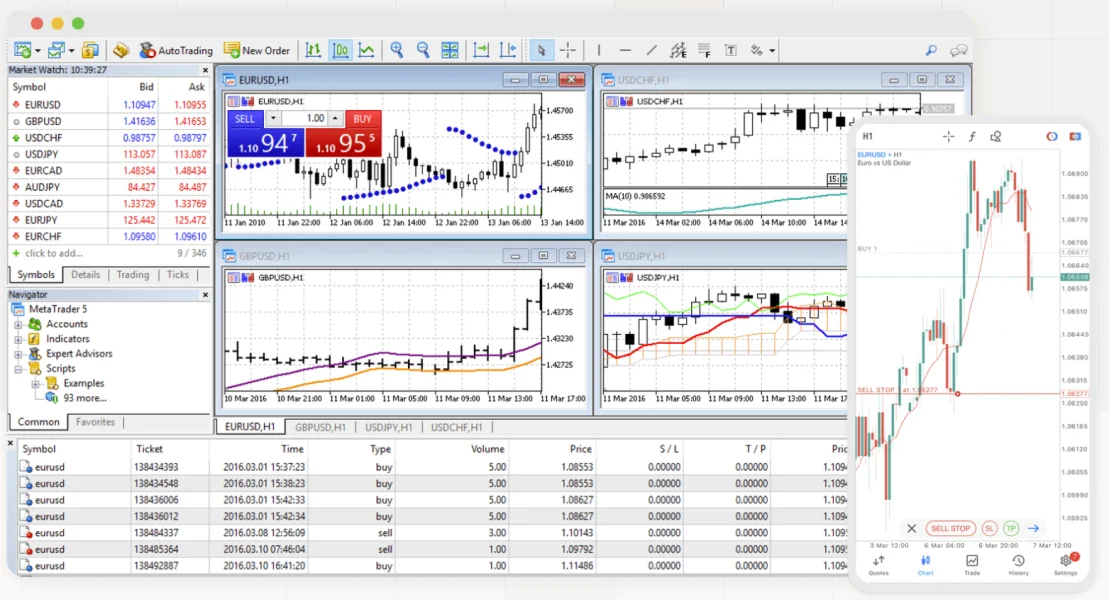Open the H1 timeframe selector in the mobile chart
Image resolution: width=1109 pixels, height=600 pixels.
pyautogui.click(x=868, y=136)
